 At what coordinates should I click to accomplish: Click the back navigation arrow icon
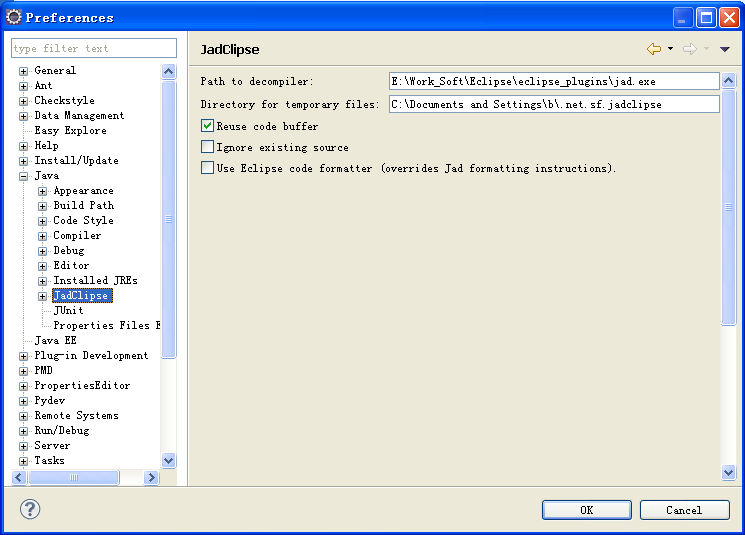(654, 49)
